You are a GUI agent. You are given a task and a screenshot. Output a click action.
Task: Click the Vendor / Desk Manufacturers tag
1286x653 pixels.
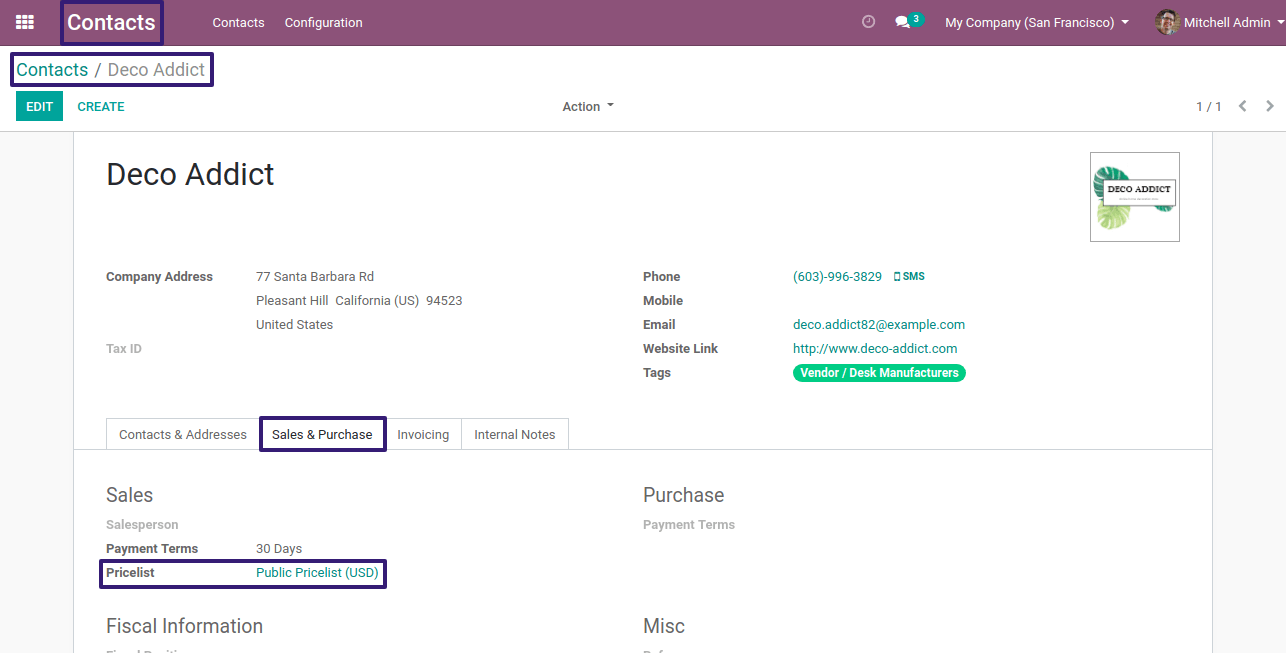pos(879,372)
